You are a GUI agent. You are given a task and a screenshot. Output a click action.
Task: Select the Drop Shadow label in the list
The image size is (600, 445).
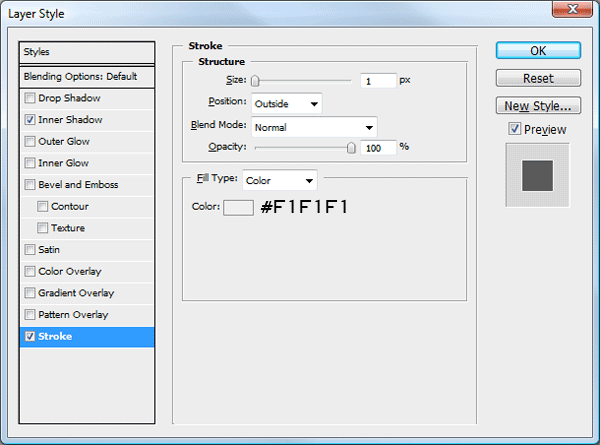[69, 98]
